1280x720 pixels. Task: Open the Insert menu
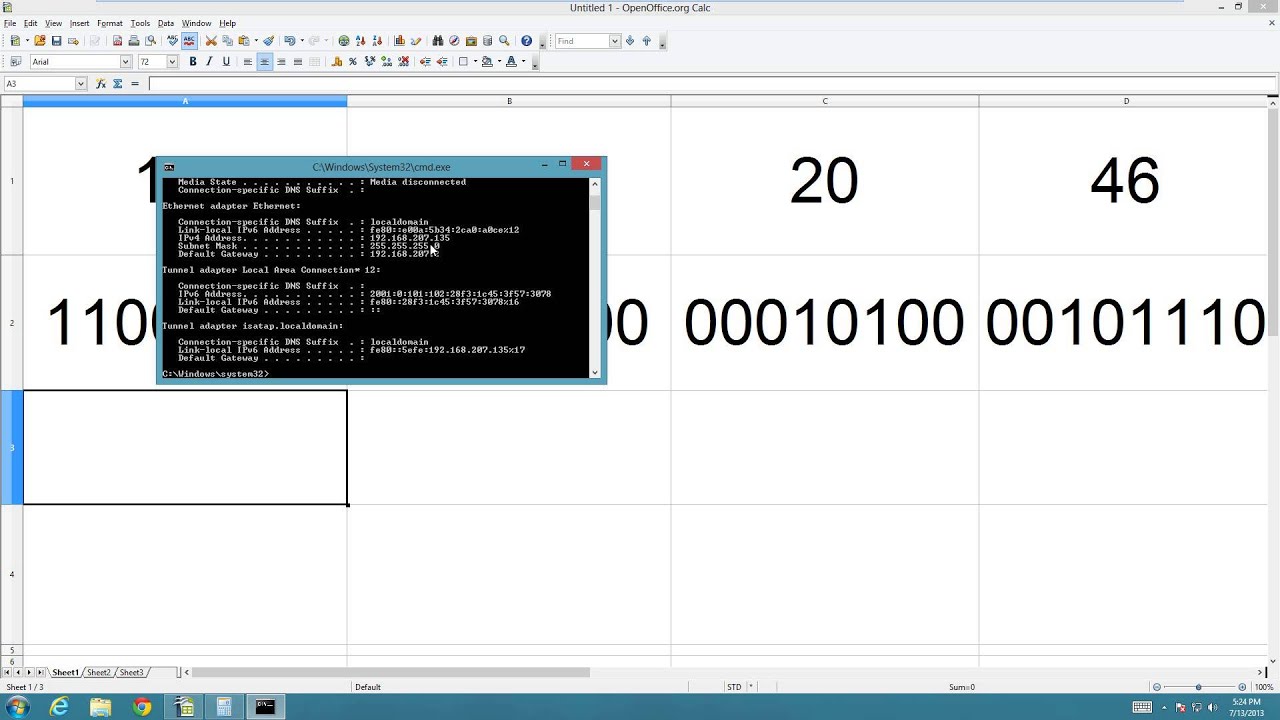click(x=79, y=23)
